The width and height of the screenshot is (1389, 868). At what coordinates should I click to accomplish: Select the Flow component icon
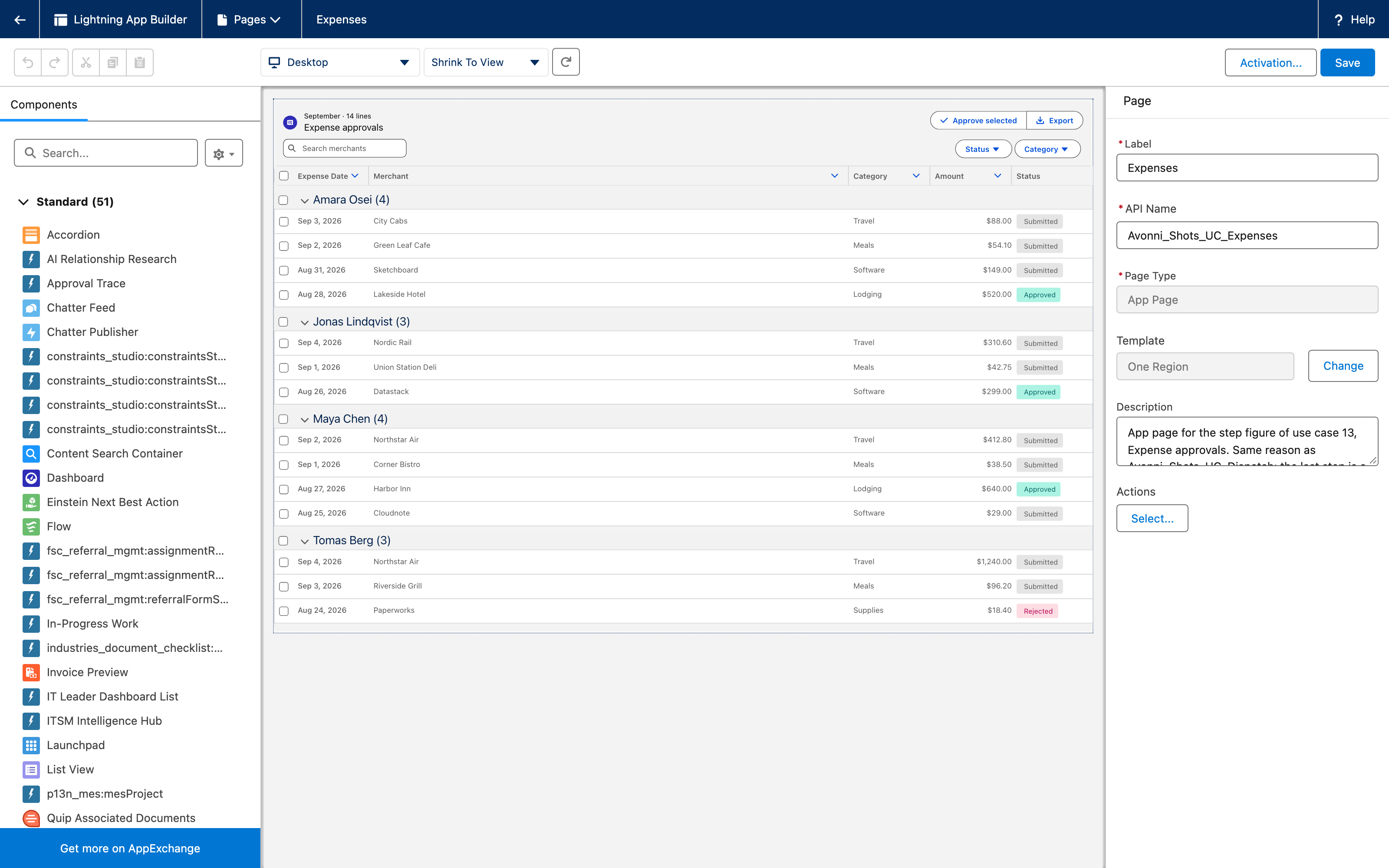pos(31,526)
